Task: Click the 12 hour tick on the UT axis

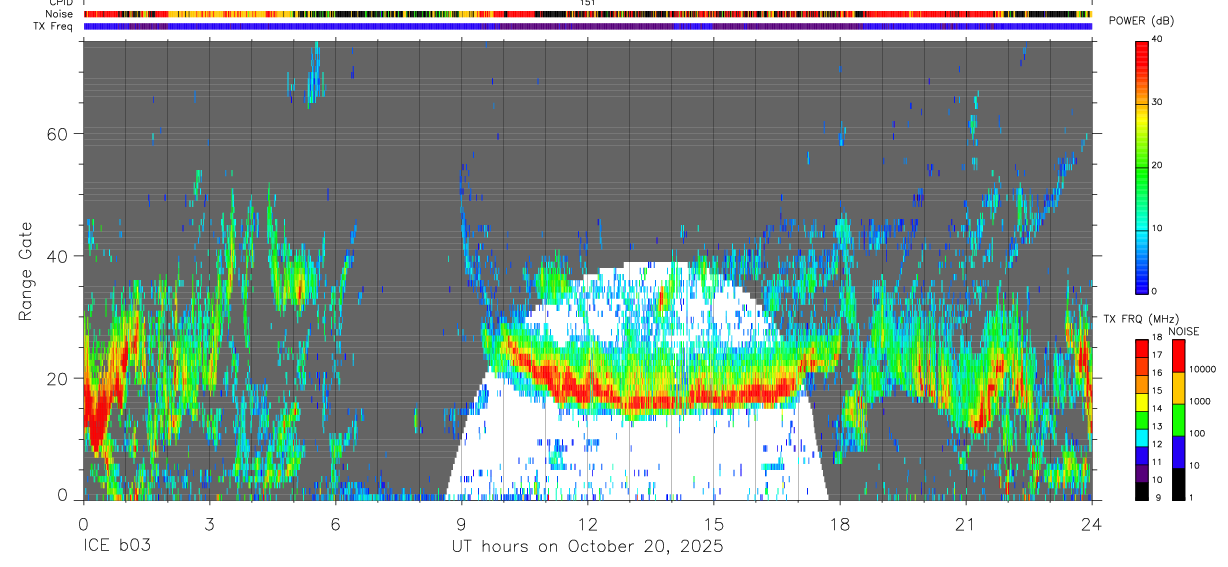Action: coord(588,523)
